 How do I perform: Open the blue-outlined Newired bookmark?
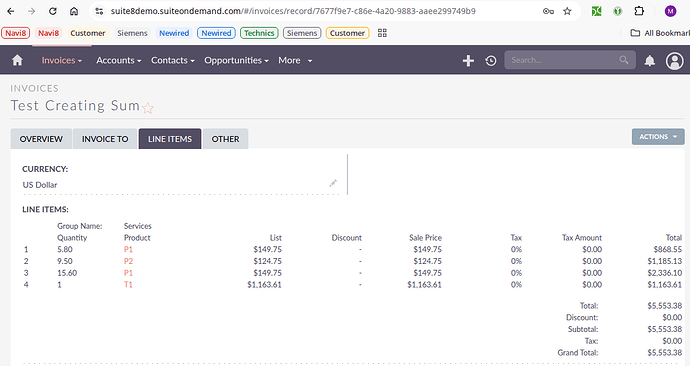(x=216, y=33)
